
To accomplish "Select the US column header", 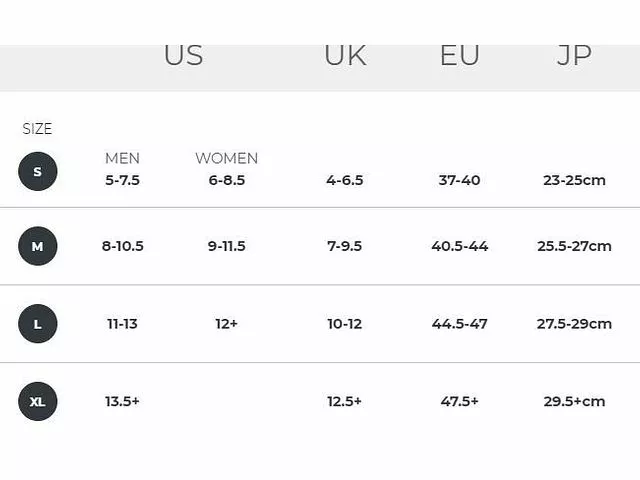I will point(183,56).
